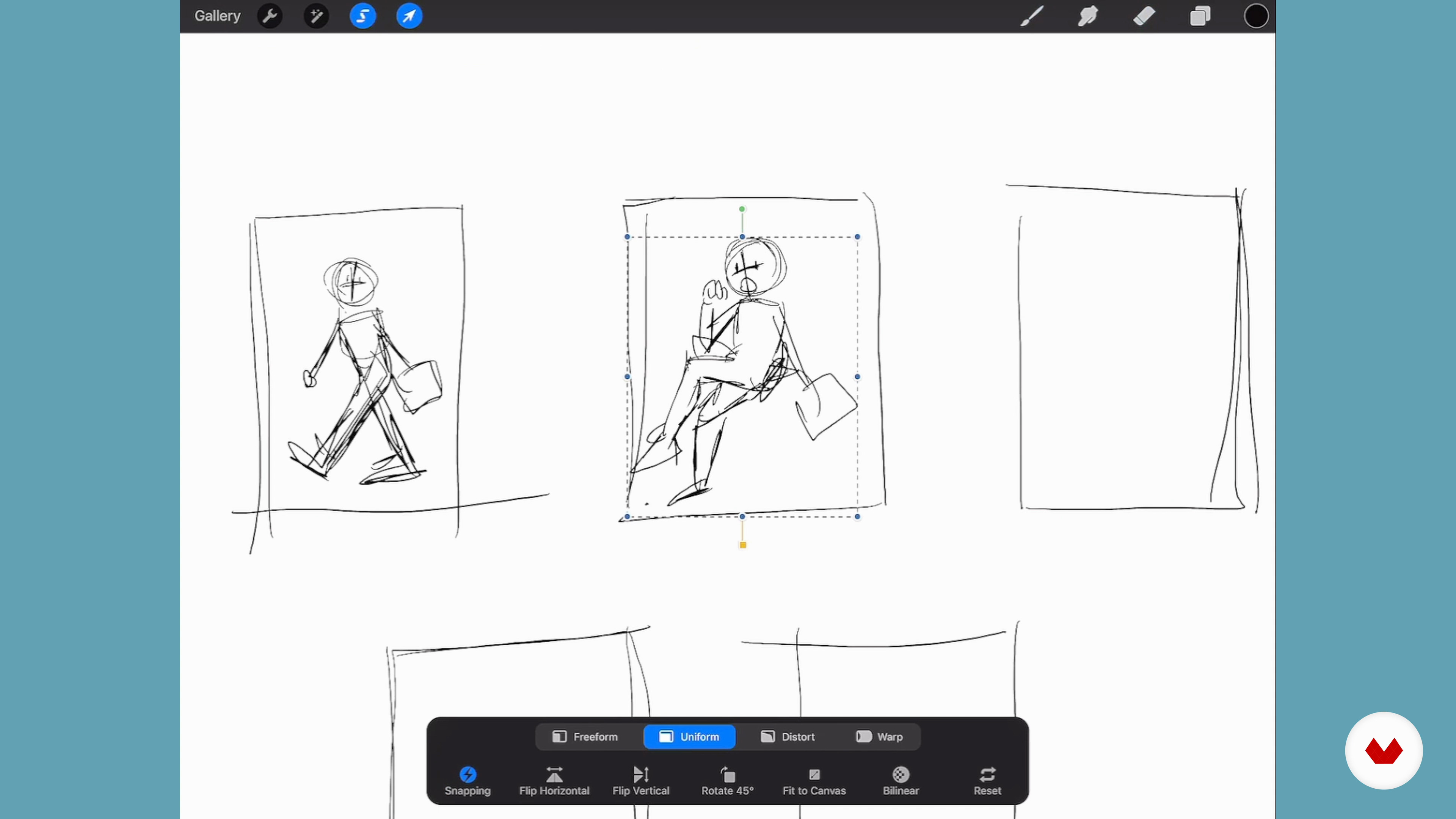
Task: Click the bottom-left selection corner handle
Action: pyautogui.click(x=628, y=516)
